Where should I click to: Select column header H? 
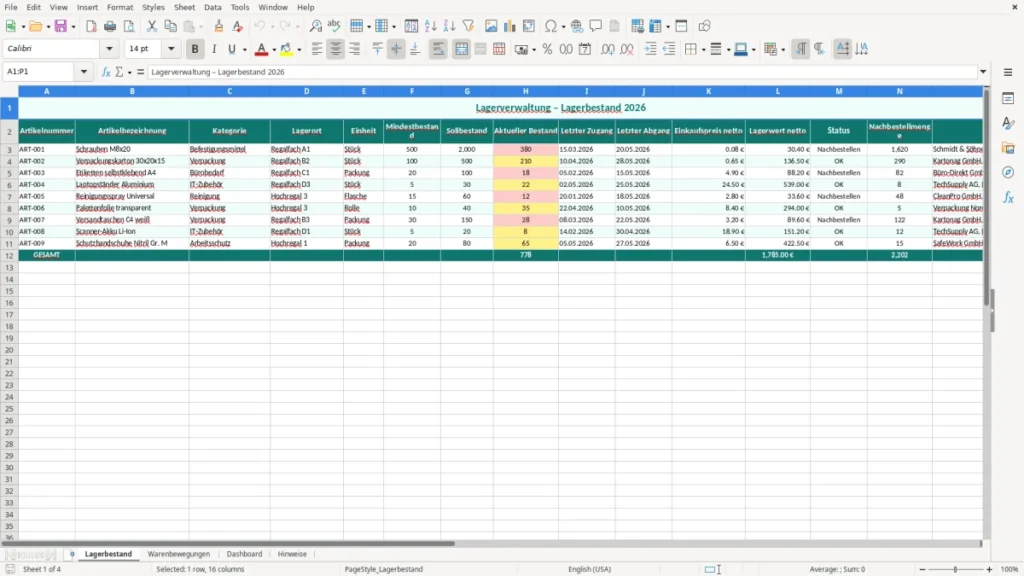526,91
